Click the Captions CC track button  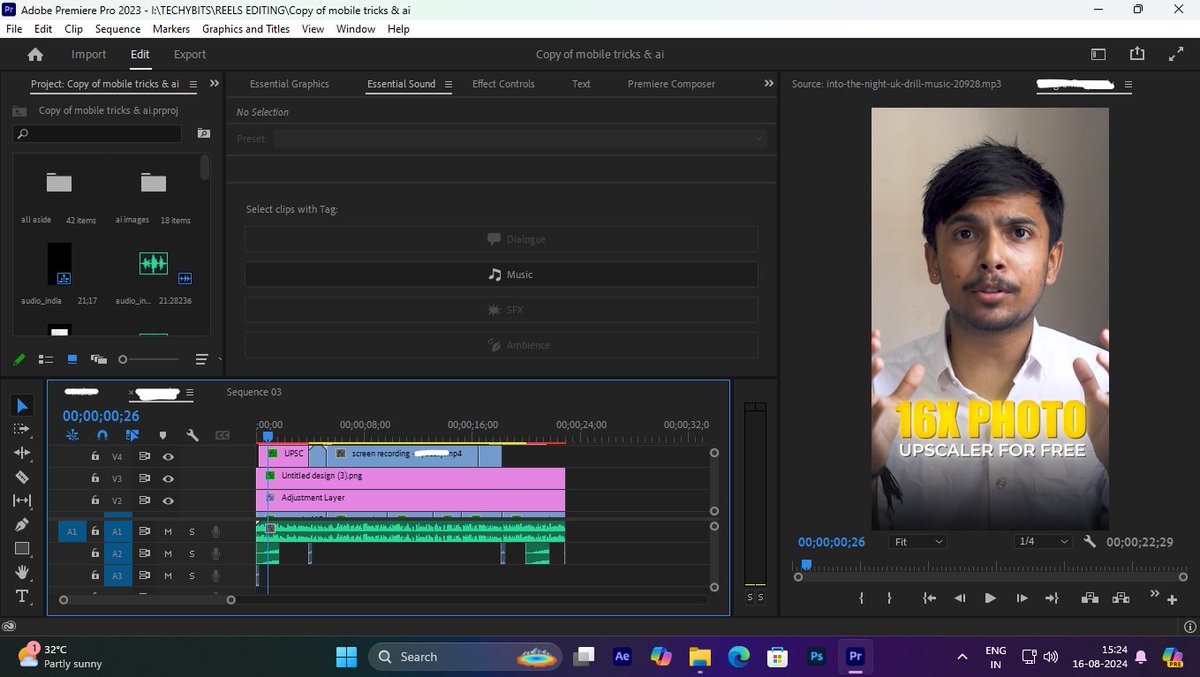[x=222, y=435]
